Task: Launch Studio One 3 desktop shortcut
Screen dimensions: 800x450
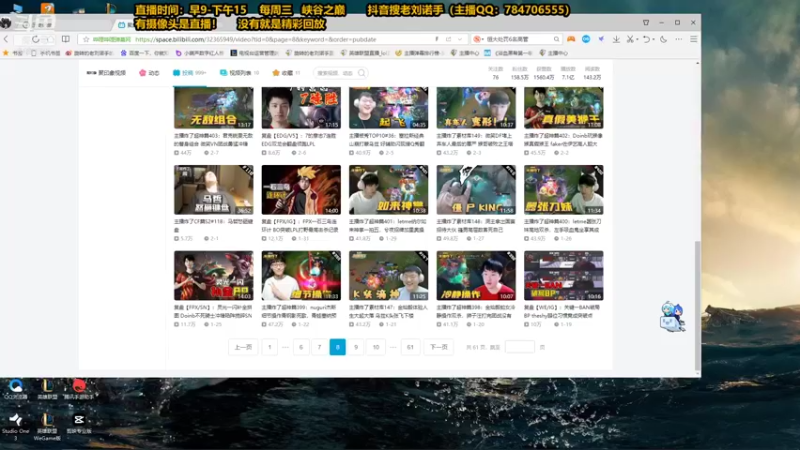Action: click(x=16, y=426)
